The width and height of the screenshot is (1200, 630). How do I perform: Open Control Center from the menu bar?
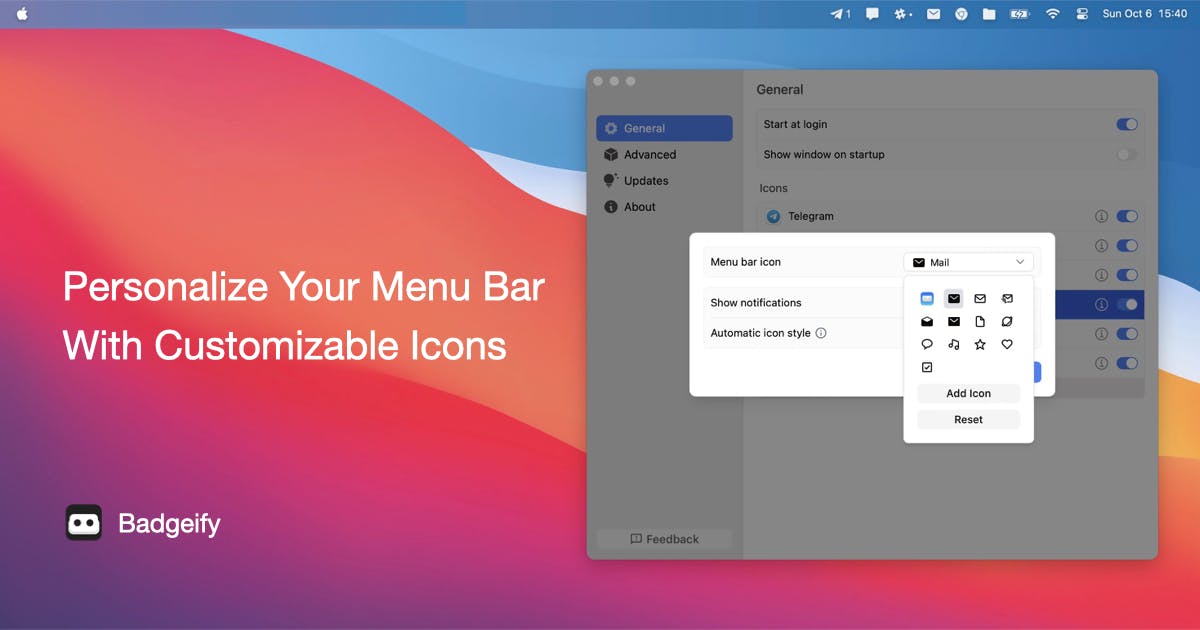1082,14
